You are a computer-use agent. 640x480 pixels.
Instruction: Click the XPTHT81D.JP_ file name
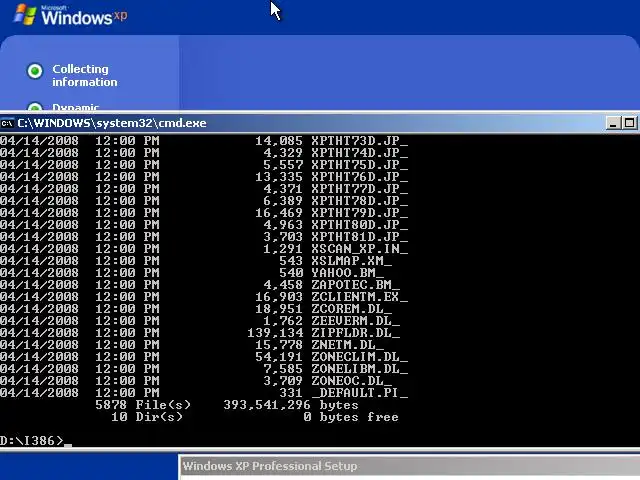click(x=360, y=237)
